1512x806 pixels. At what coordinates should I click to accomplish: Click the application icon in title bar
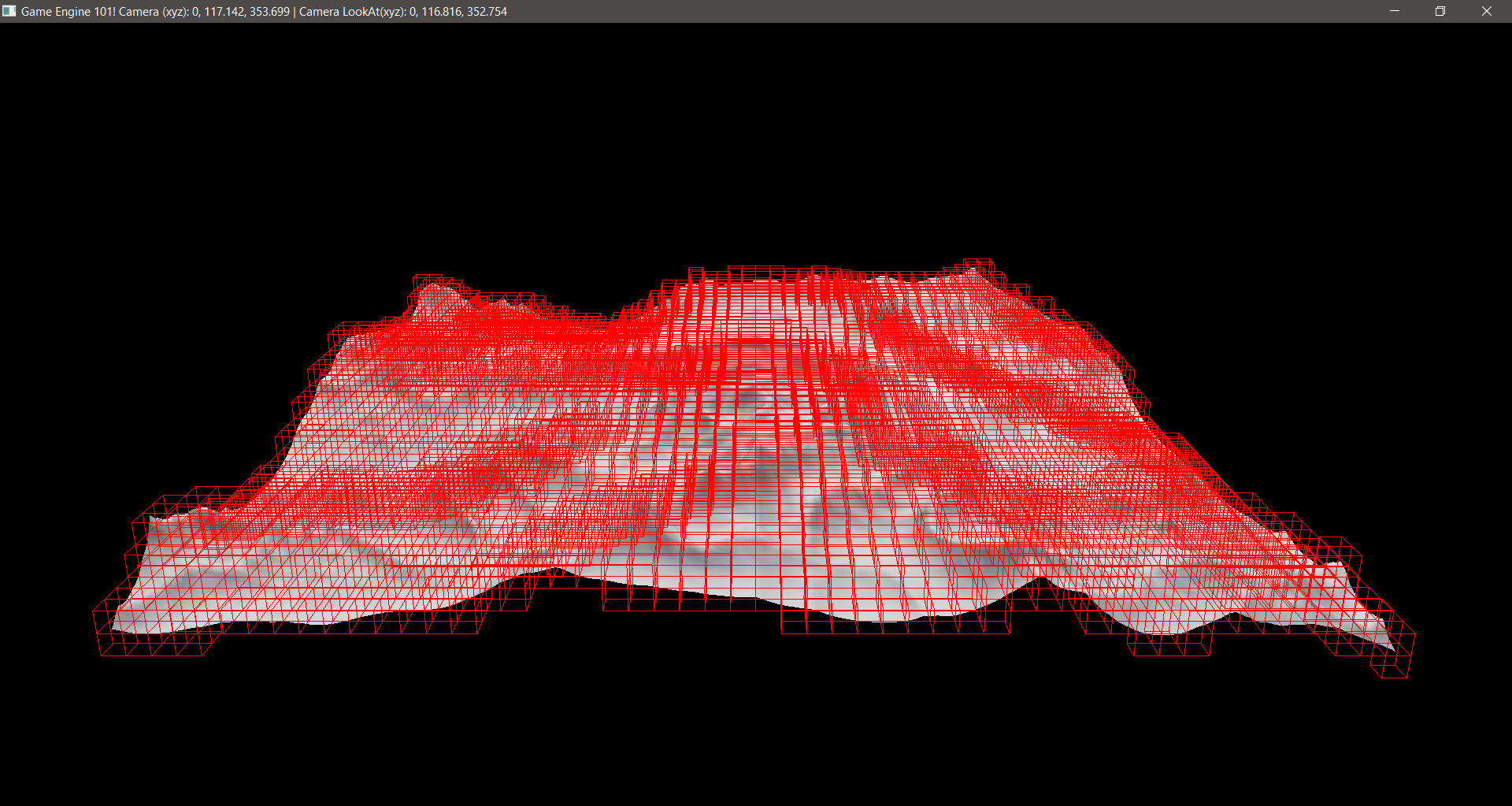9,11
